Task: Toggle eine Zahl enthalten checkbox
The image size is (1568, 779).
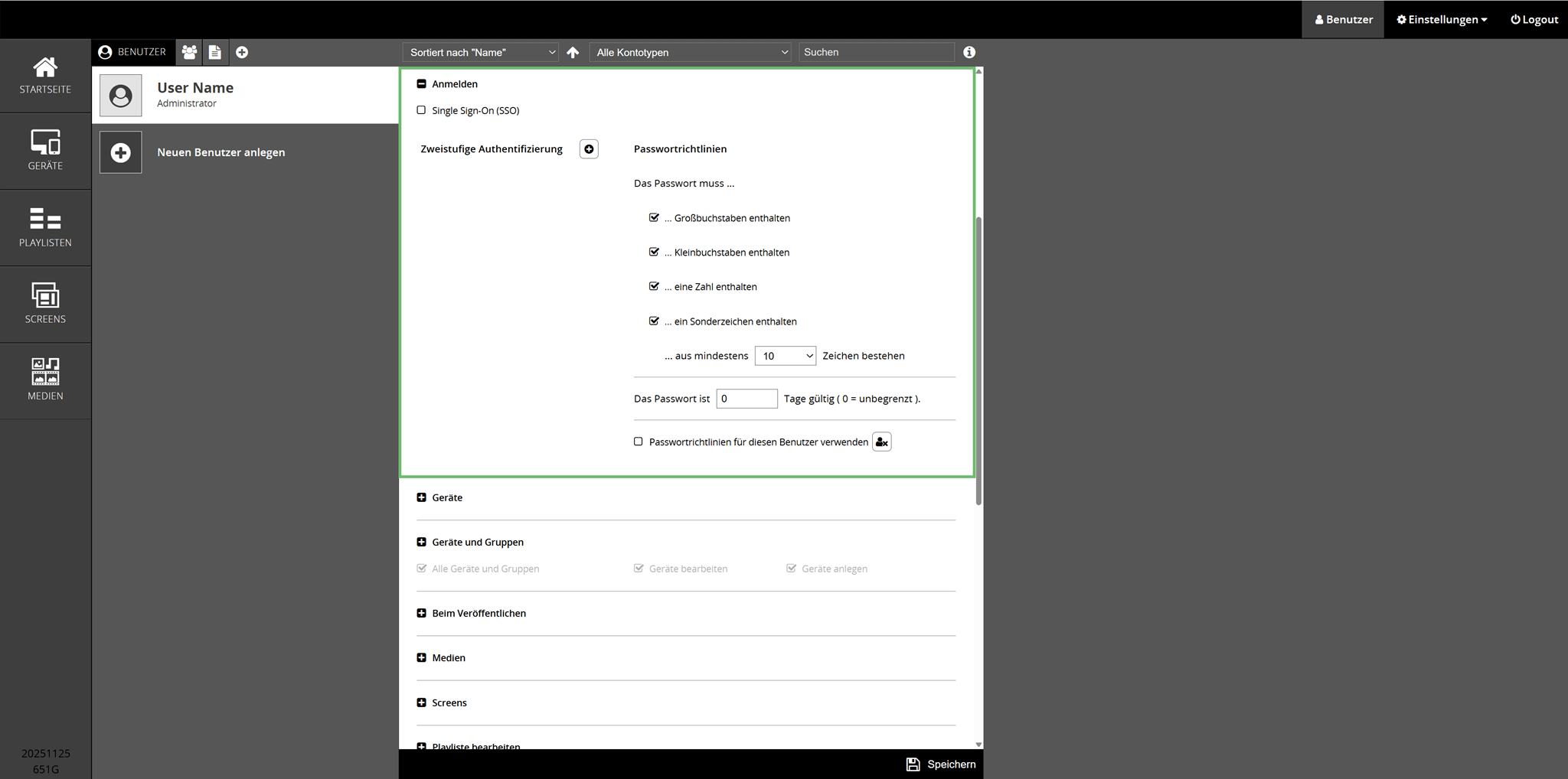Action: [x=654, y=286]
